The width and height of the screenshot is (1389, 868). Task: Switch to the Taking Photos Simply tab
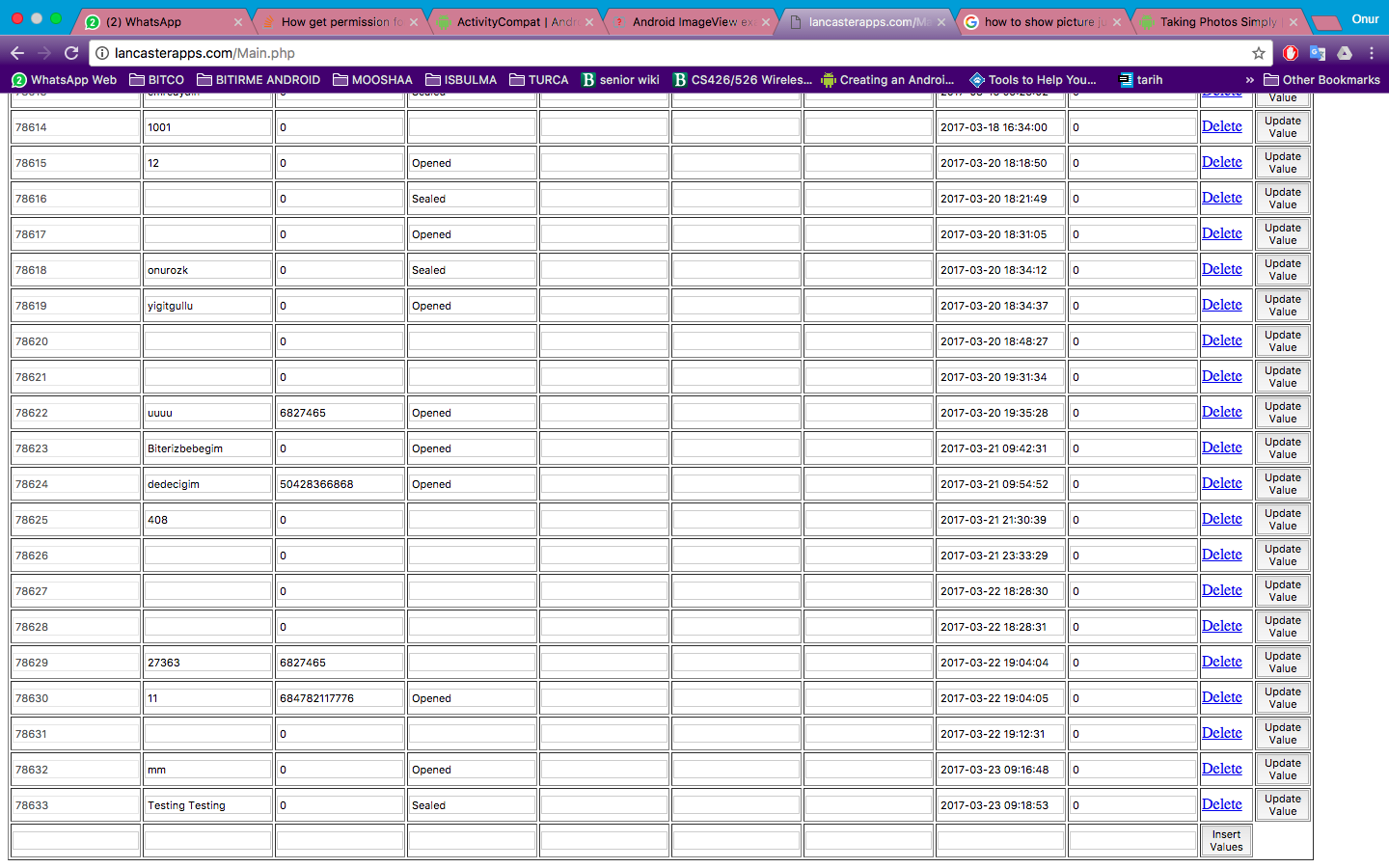coord(1215,22)
